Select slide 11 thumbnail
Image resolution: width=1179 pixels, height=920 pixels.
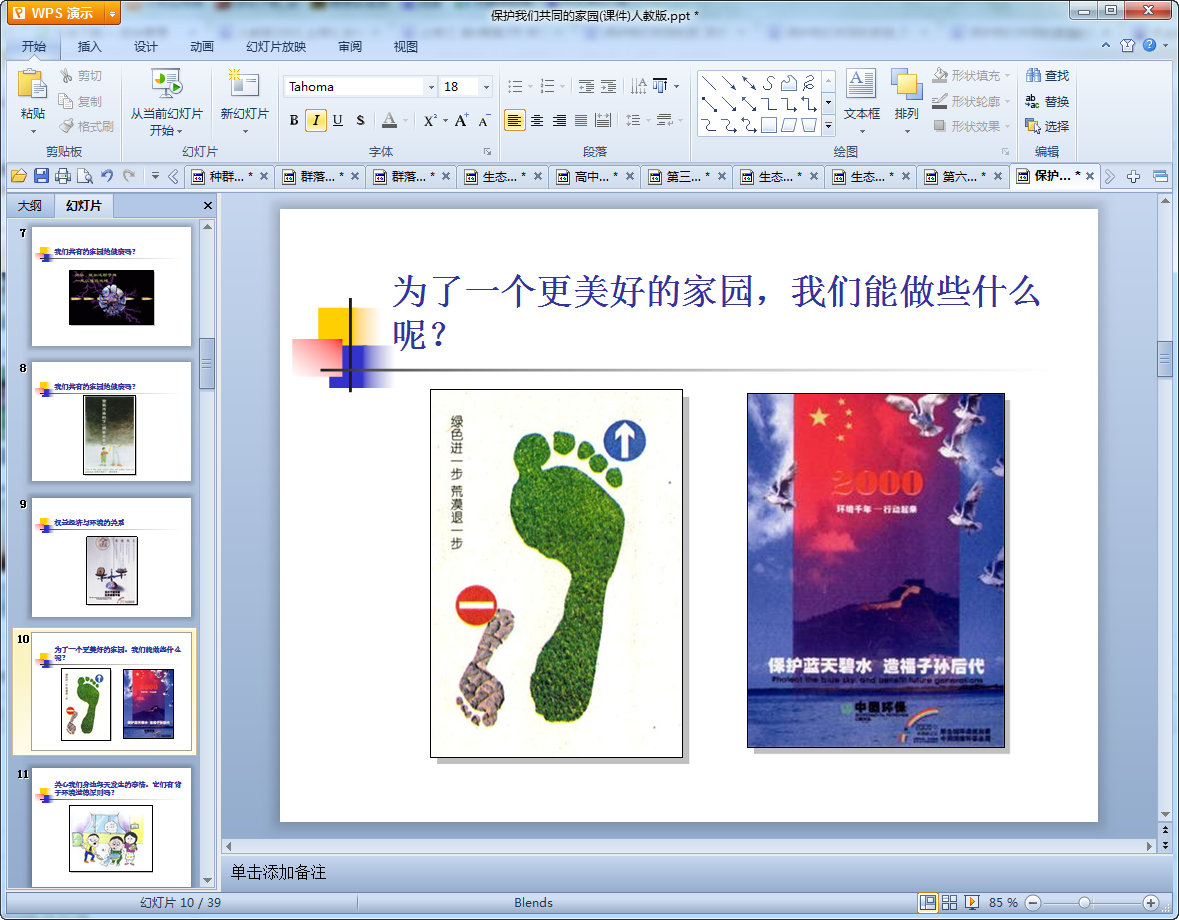click(x=111, y=827)
